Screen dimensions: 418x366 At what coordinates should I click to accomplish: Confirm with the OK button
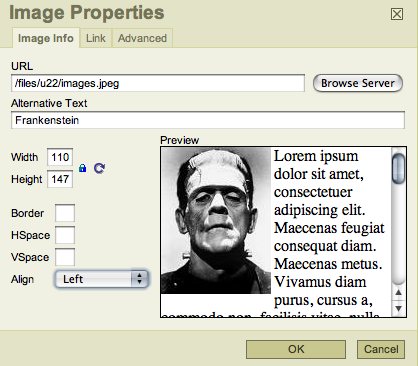(296, 349)
